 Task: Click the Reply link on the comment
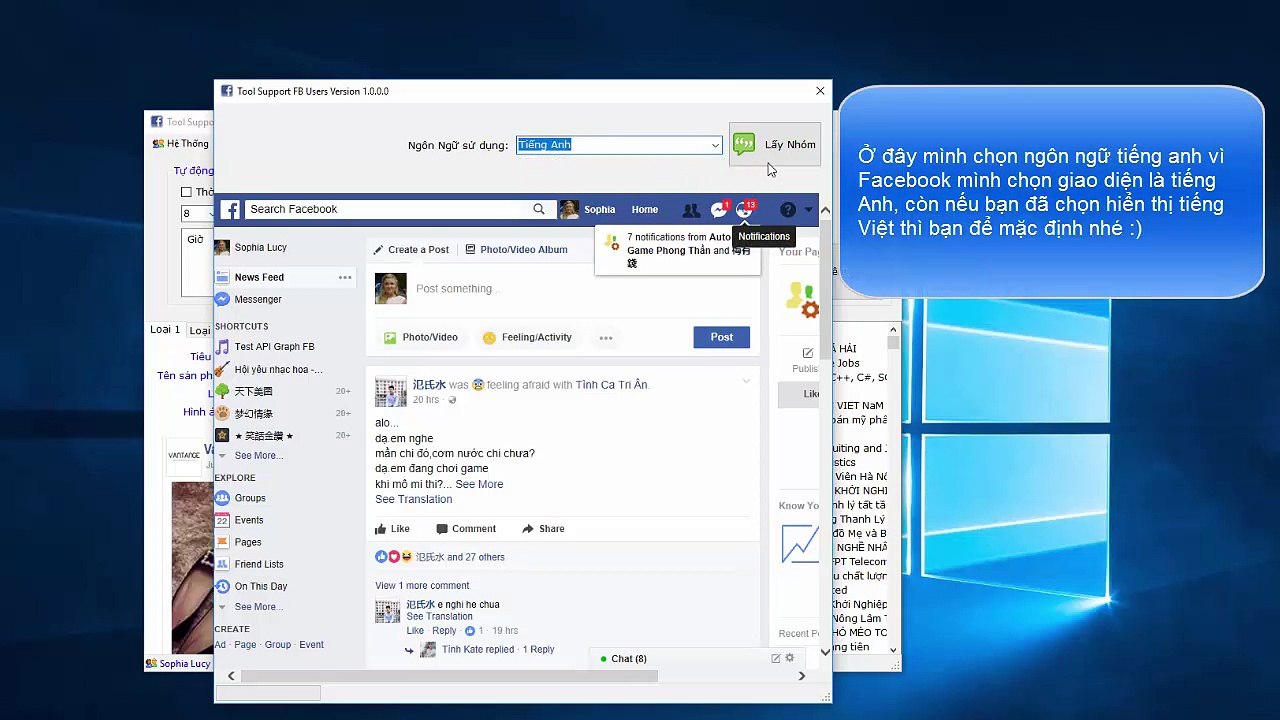click(444, 631)
